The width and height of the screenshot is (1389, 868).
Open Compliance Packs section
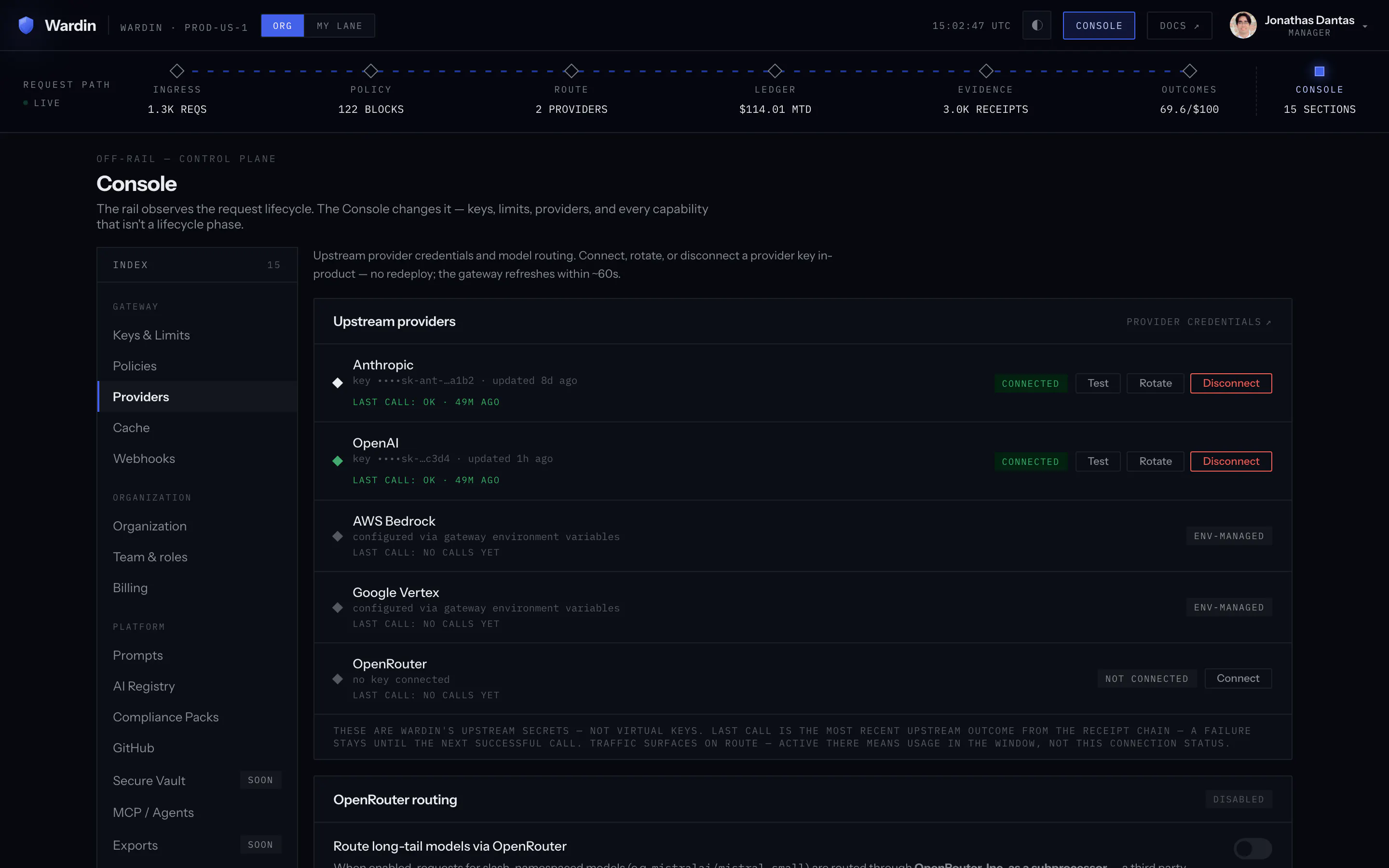tap(197, 718)
